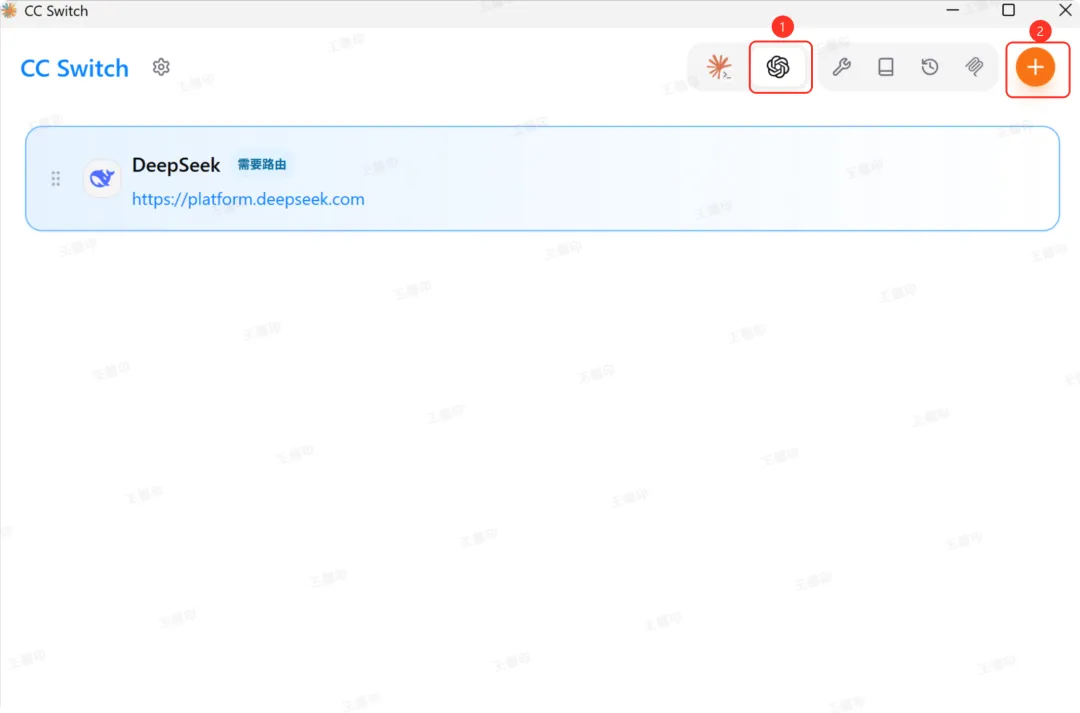Open the history clock icon
The width and height of the screenshot is (1080, 713).
click(930, 67)
